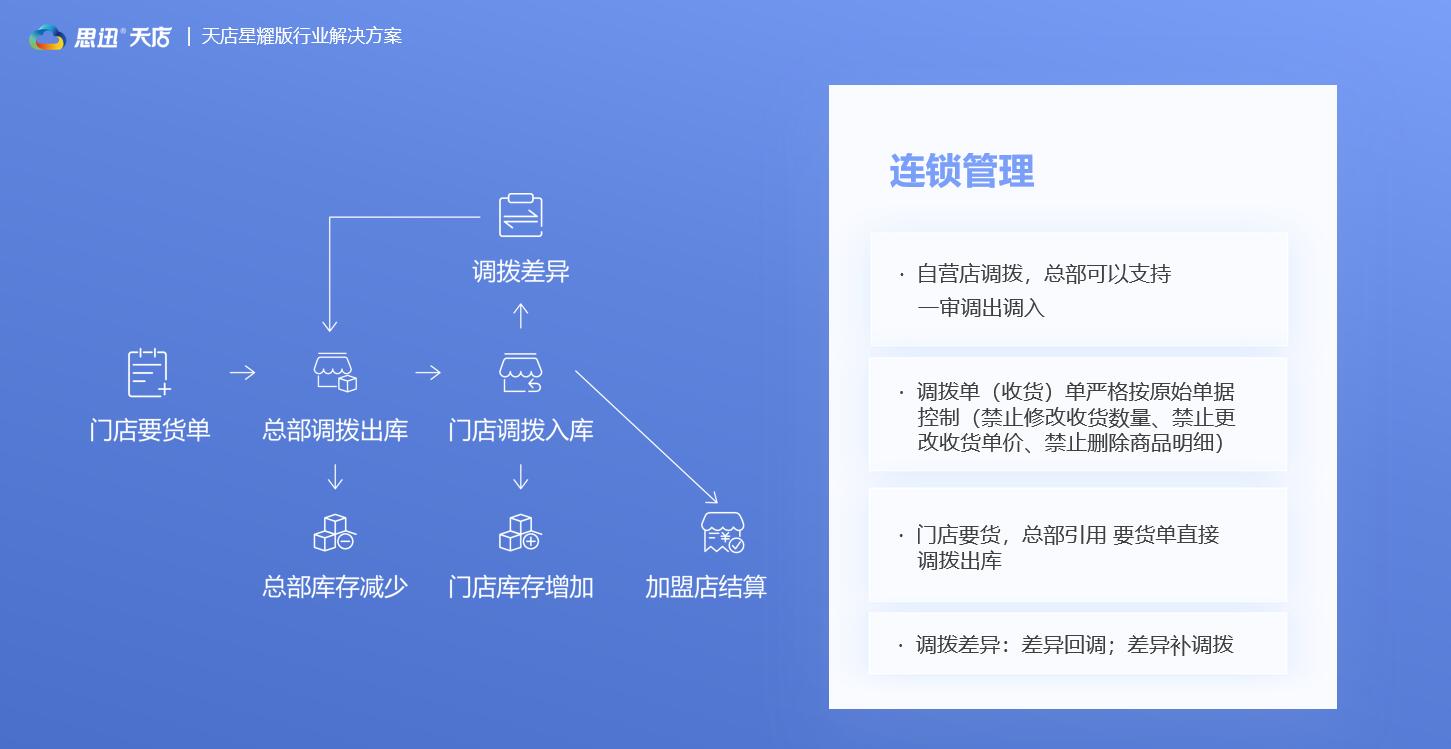Click the 连锁管理 heading
Screen dimensions: 1451x749
(961, 171)
